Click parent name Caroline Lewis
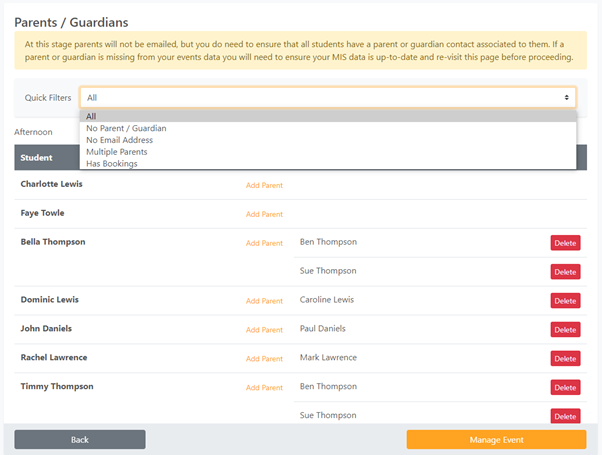 [x=327, y=299]
